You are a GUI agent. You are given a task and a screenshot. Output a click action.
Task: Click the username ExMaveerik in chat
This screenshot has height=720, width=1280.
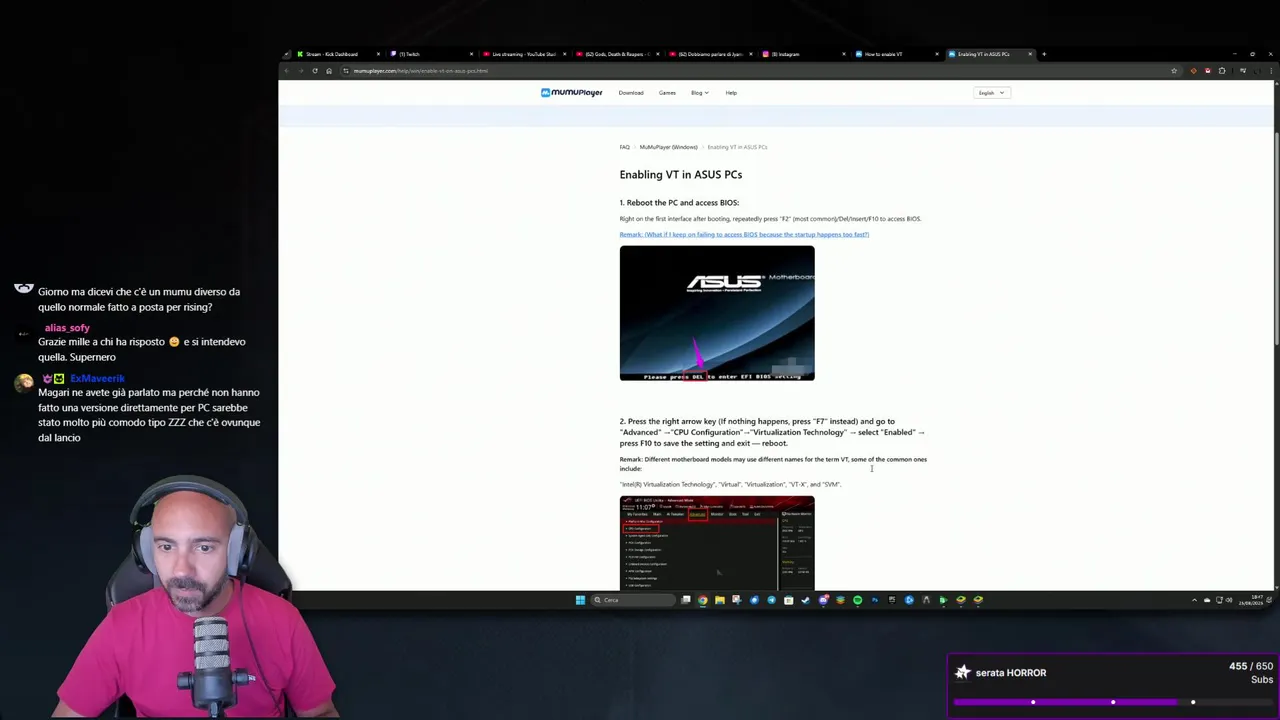[x=97, y=379]
